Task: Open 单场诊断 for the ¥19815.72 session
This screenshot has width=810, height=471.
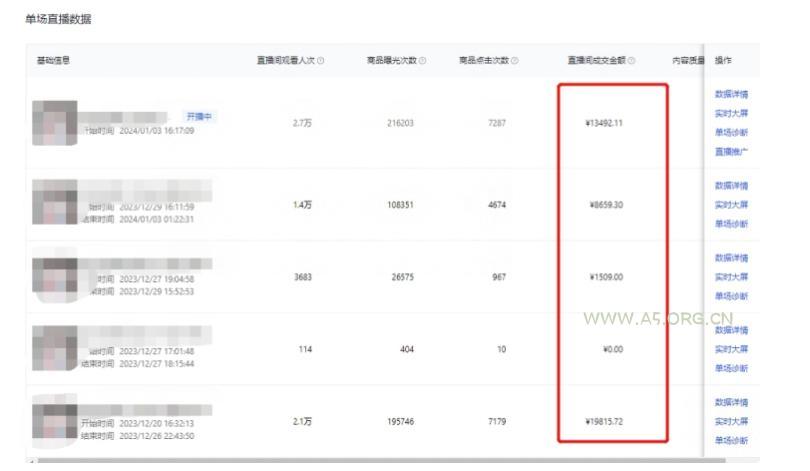Action: pyautogui.click(x=731, y=441)
